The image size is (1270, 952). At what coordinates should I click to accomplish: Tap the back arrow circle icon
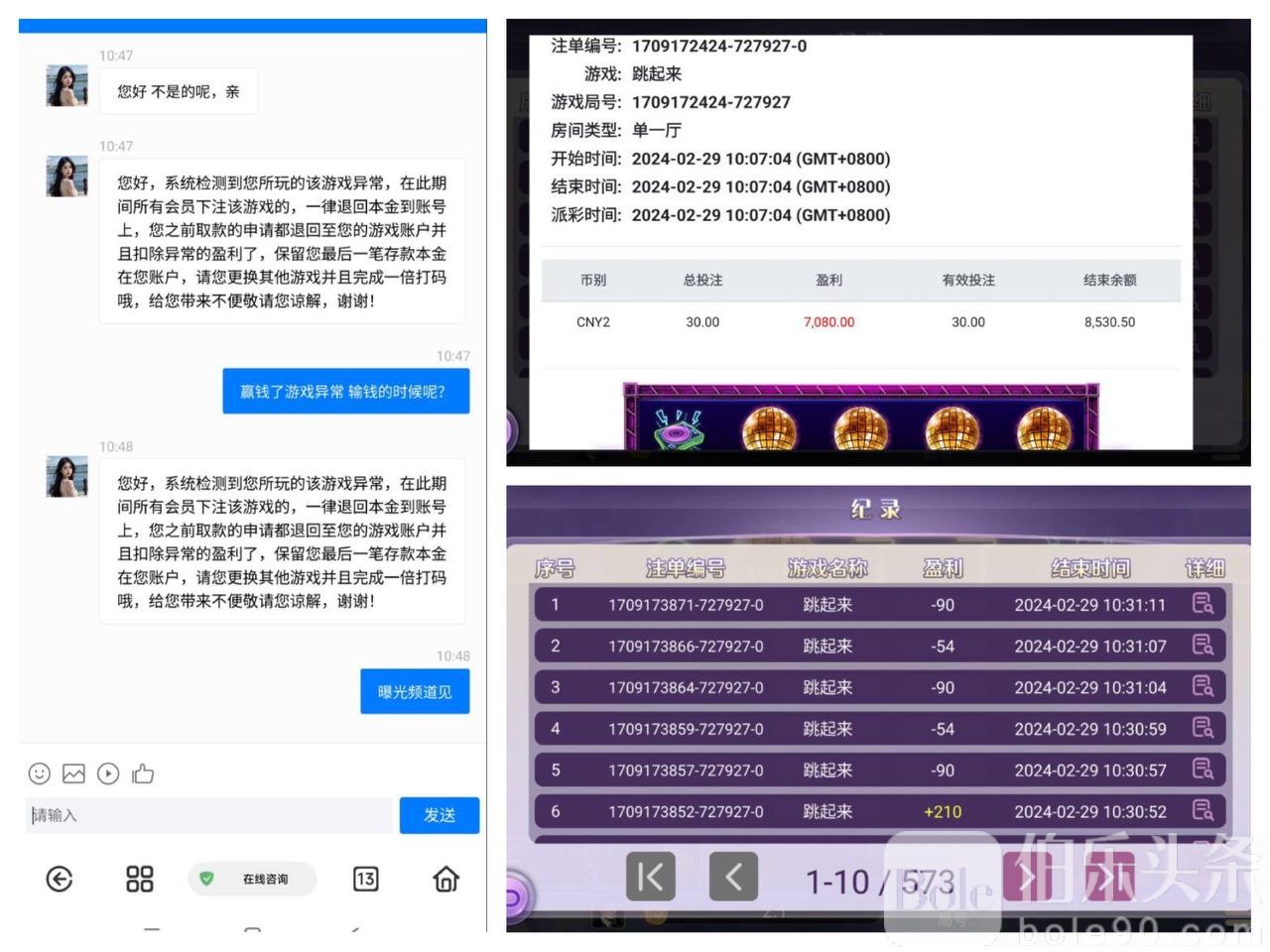click(x=60, y=879)
